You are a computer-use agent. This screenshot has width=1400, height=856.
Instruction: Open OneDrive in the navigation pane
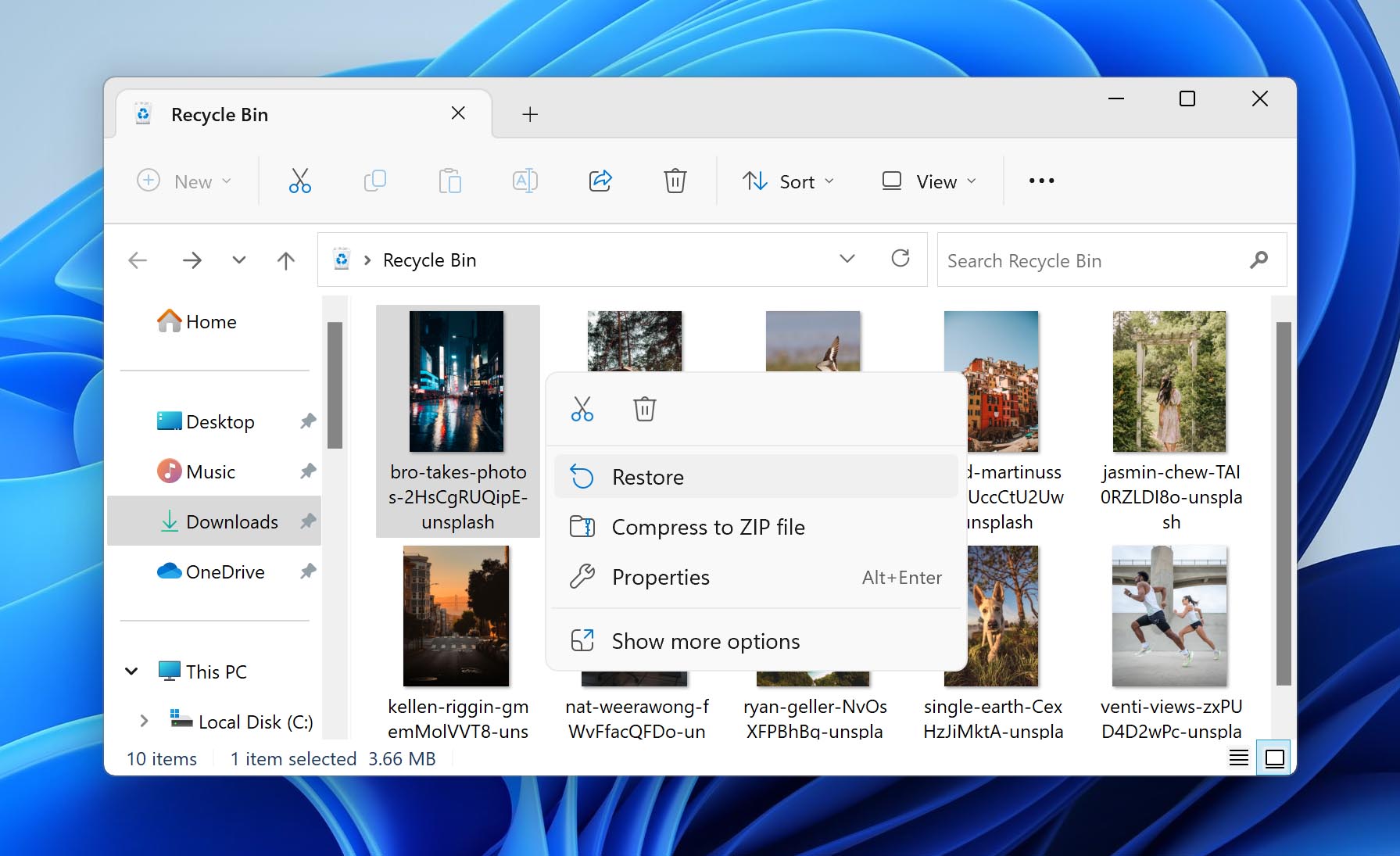(211, 571)
